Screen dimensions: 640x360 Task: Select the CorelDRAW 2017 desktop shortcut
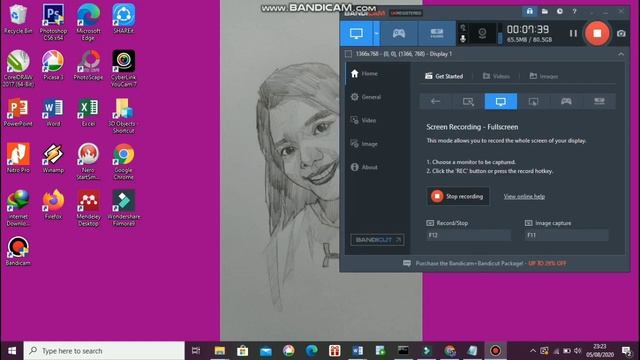(x=18, y=69)
